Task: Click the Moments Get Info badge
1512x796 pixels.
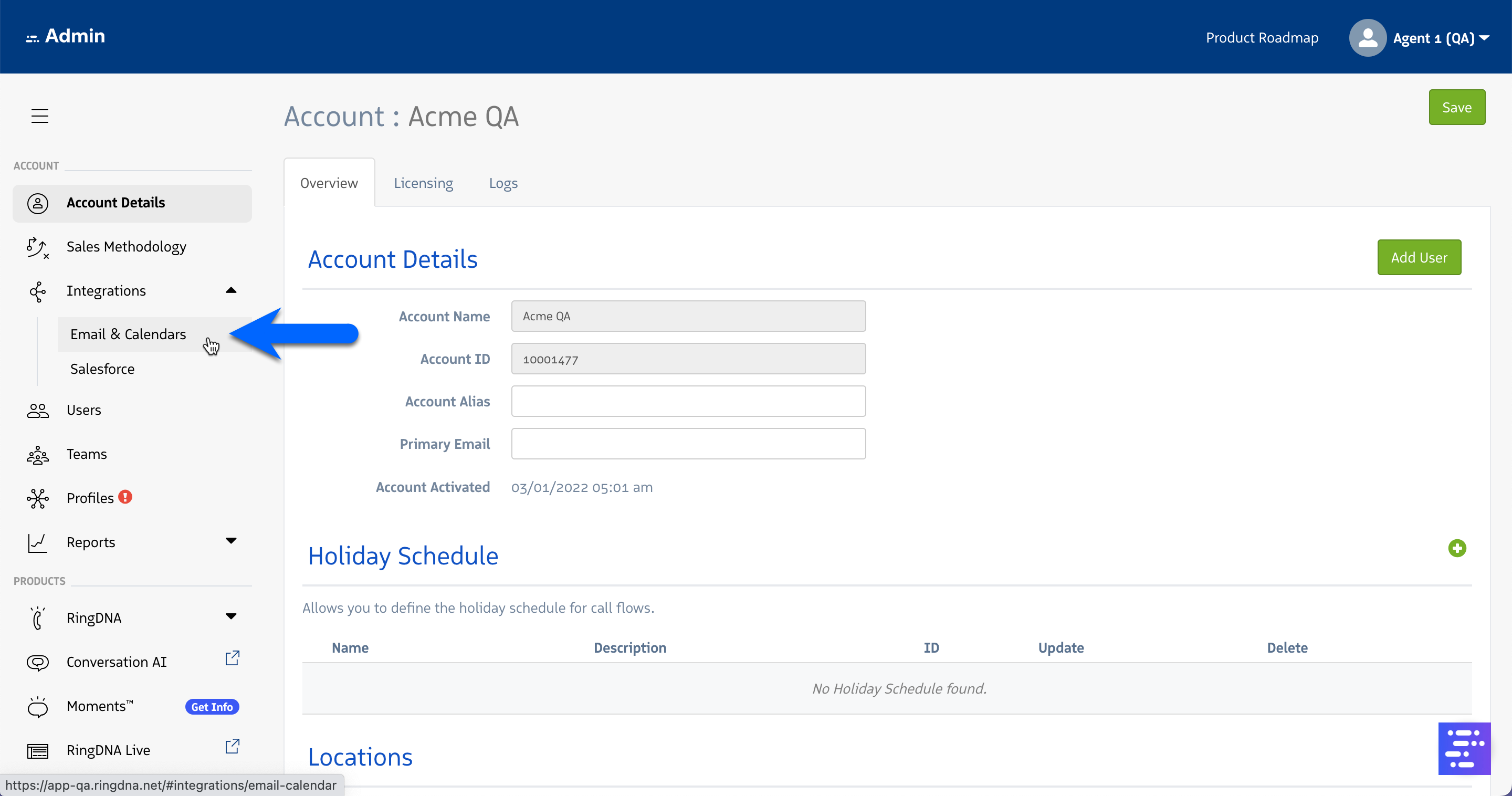Action: tap(212, 707)
